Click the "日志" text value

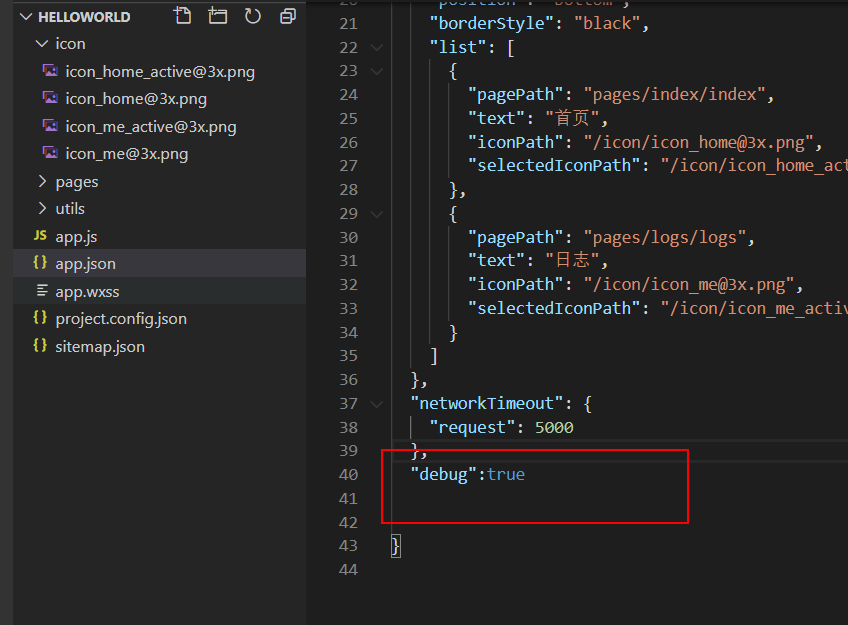click(572, 261)
